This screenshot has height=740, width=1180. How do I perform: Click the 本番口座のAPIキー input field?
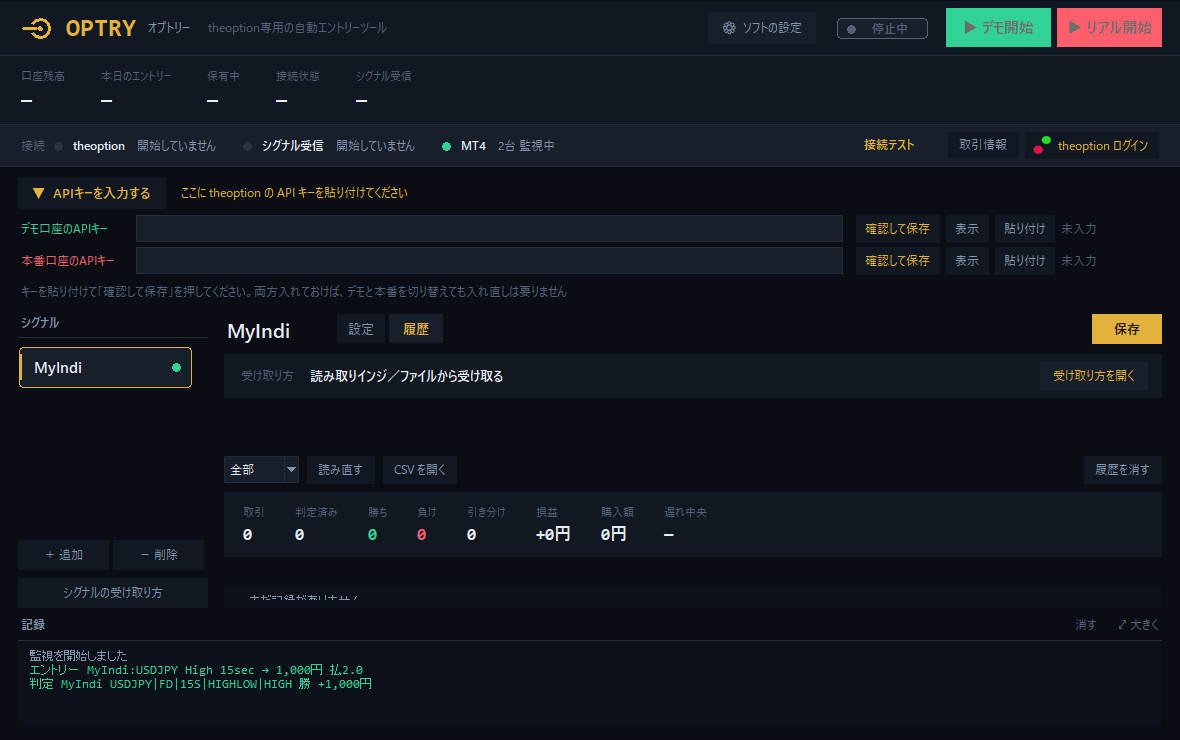tap(489, 260)
